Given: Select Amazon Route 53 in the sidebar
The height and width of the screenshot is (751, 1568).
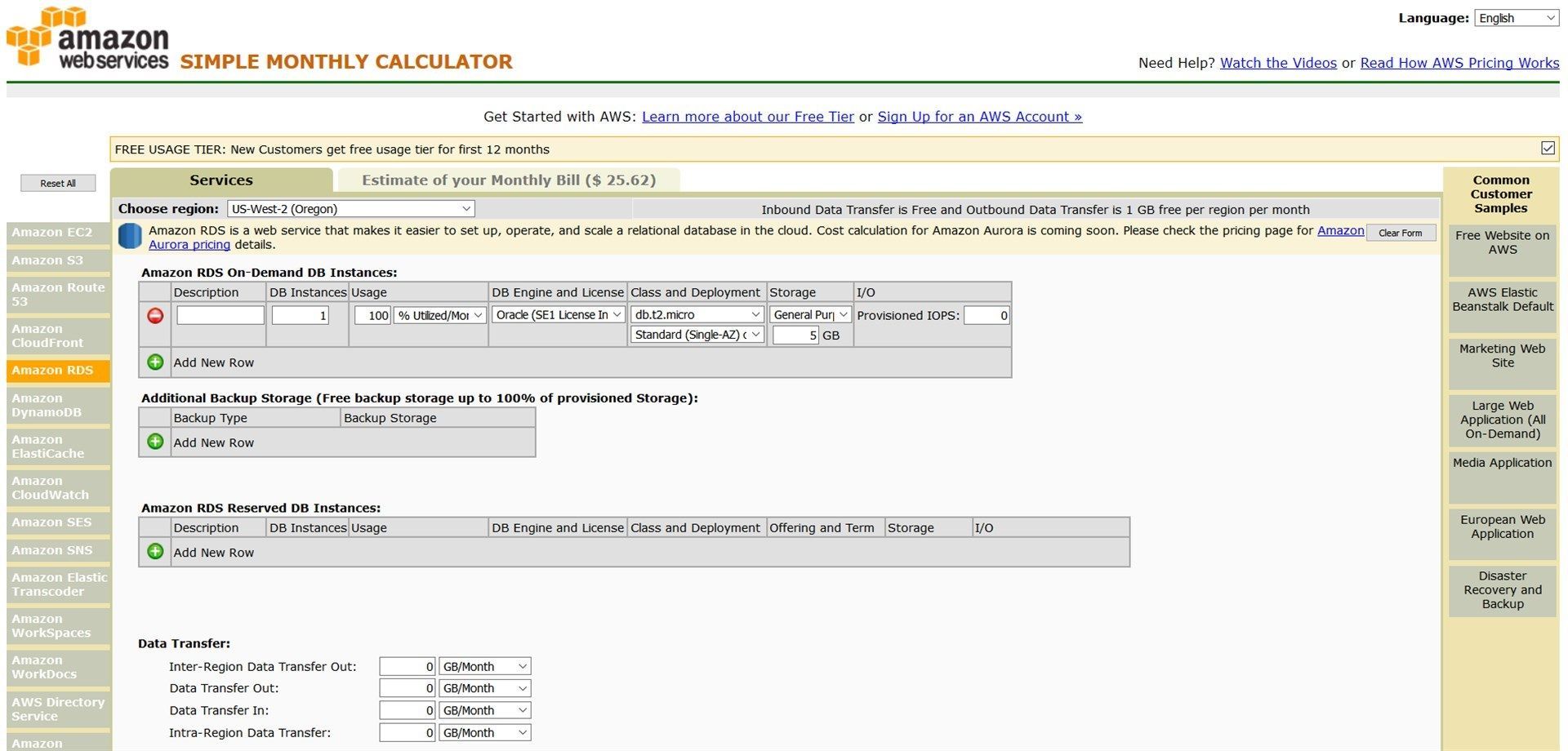Looking at the screenshot, I should click(x=58, y=295).
